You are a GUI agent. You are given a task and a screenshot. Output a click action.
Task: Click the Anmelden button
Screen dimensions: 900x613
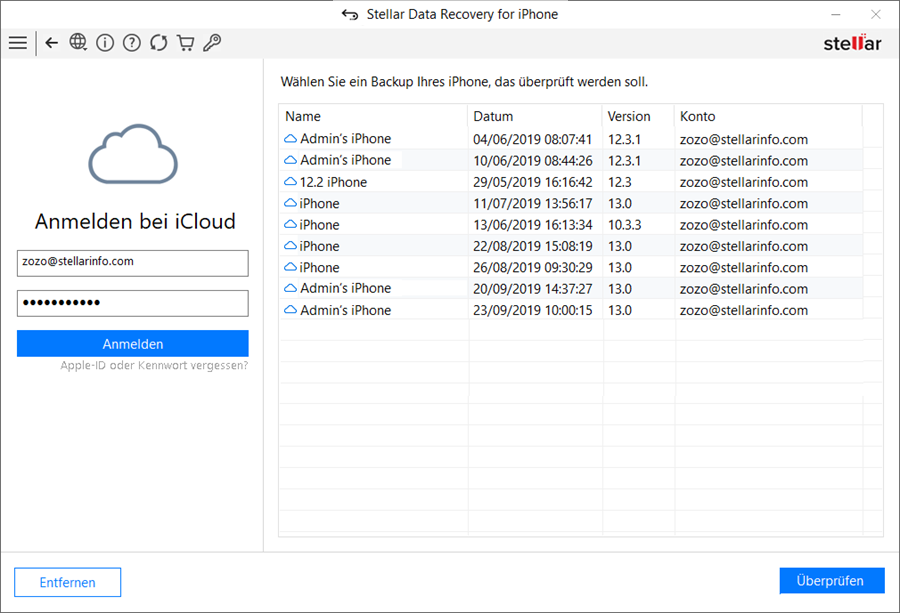[x=132, y=344]
